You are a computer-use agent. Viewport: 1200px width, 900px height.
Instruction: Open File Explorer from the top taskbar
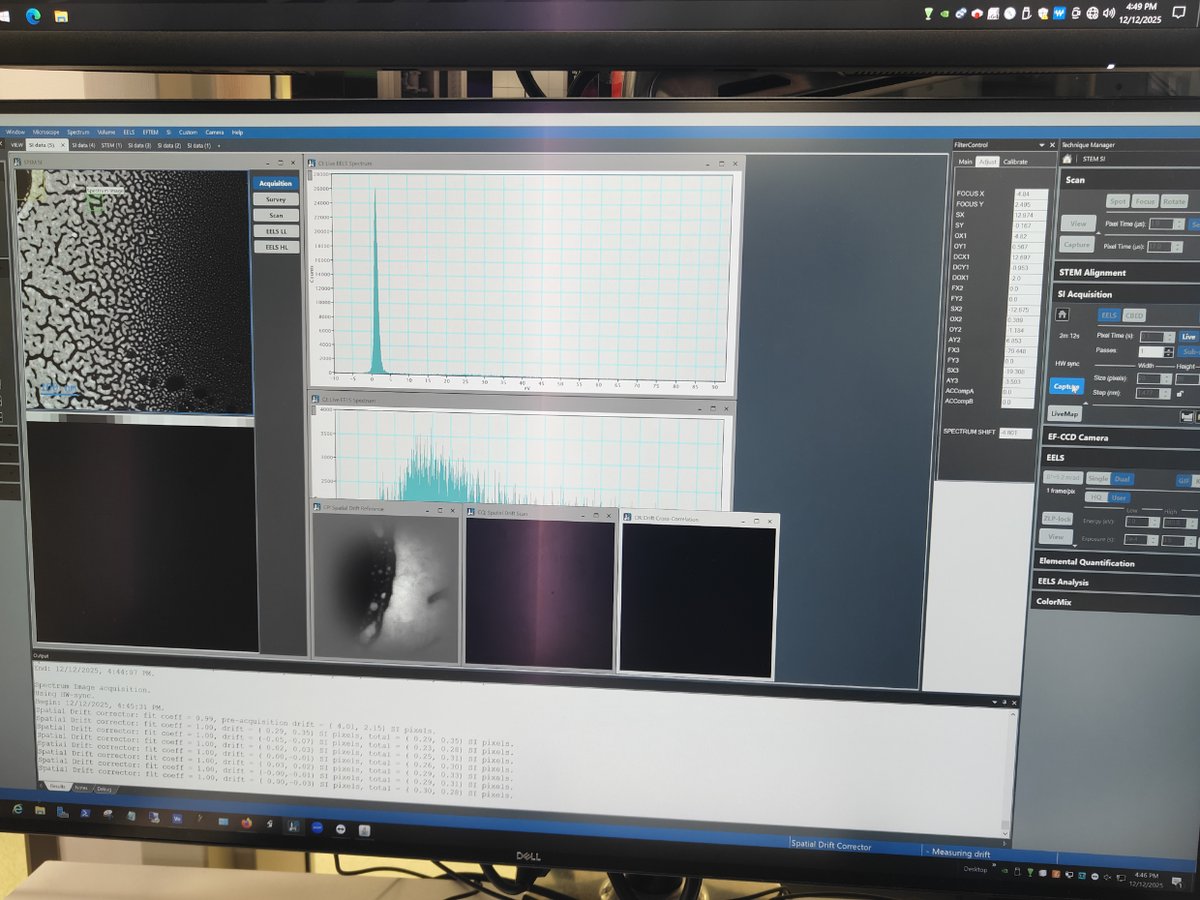tap(62, 16)
